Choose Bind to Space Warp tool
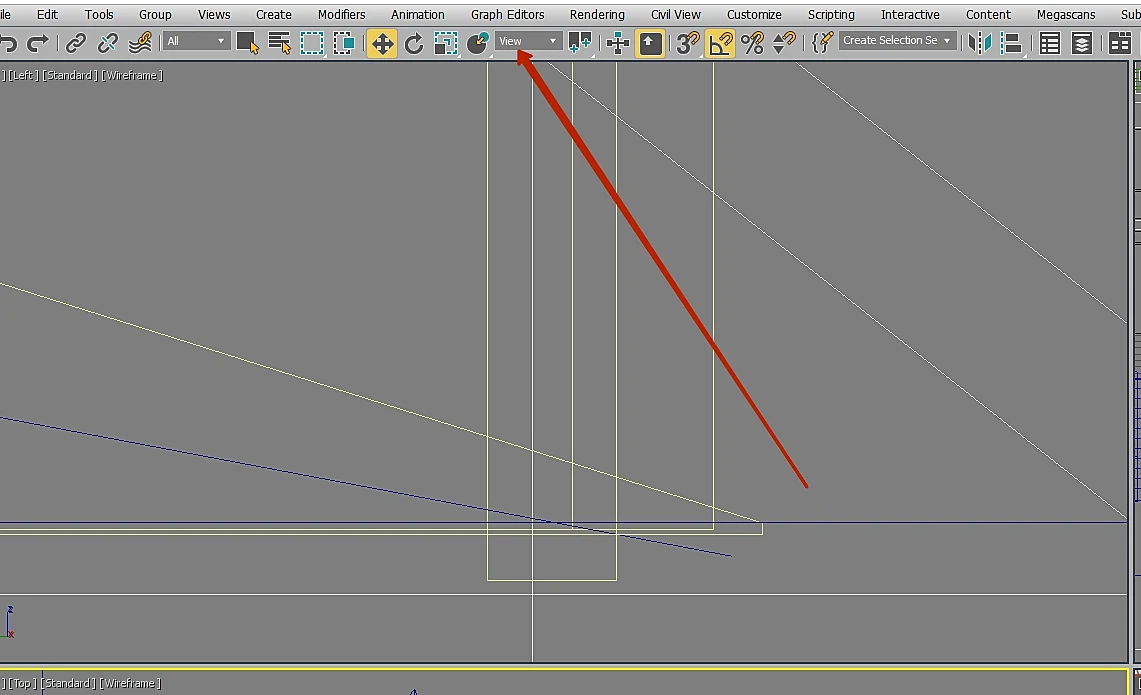 [140, 44]
